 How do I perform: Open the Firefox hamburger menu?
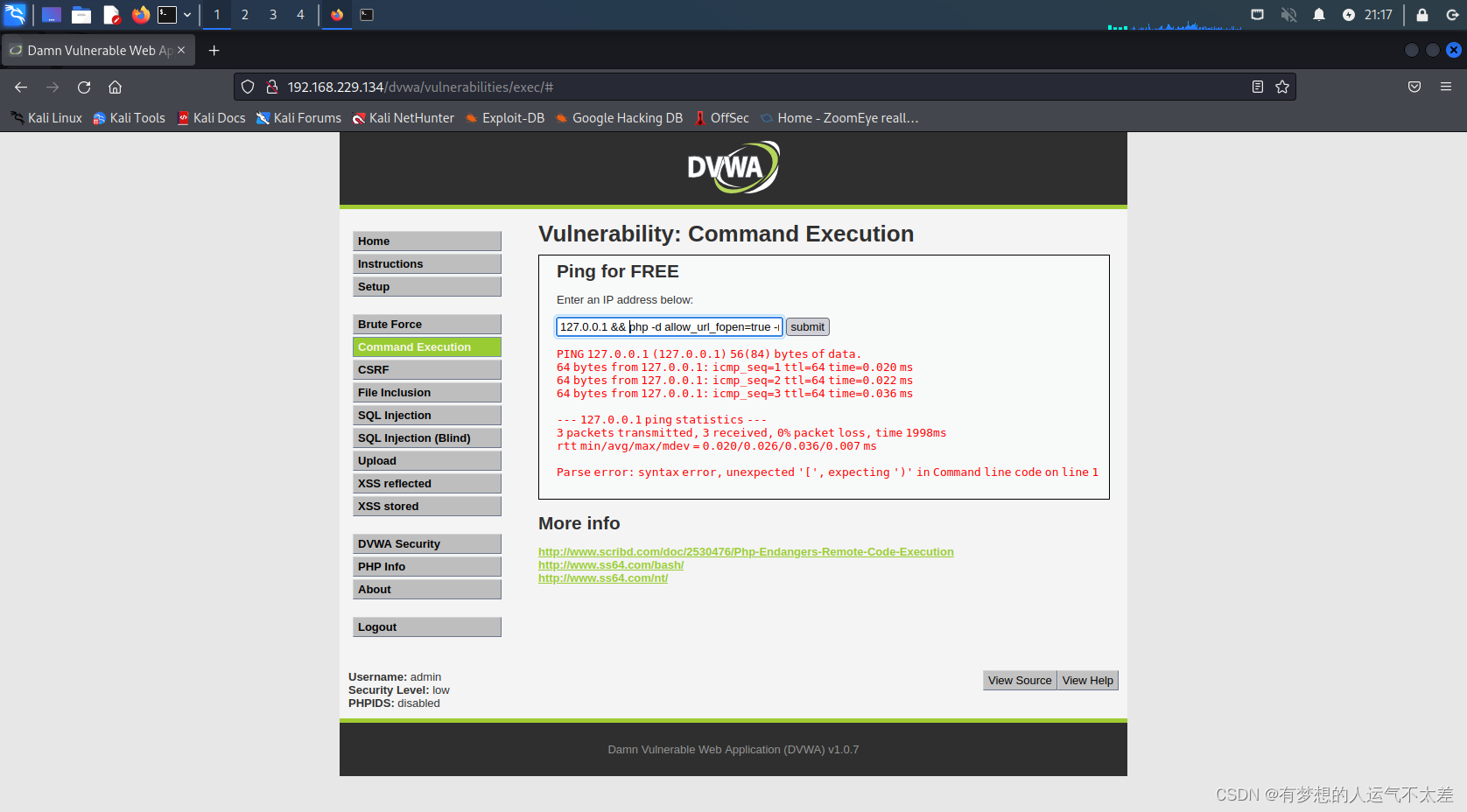(1446, 87)
